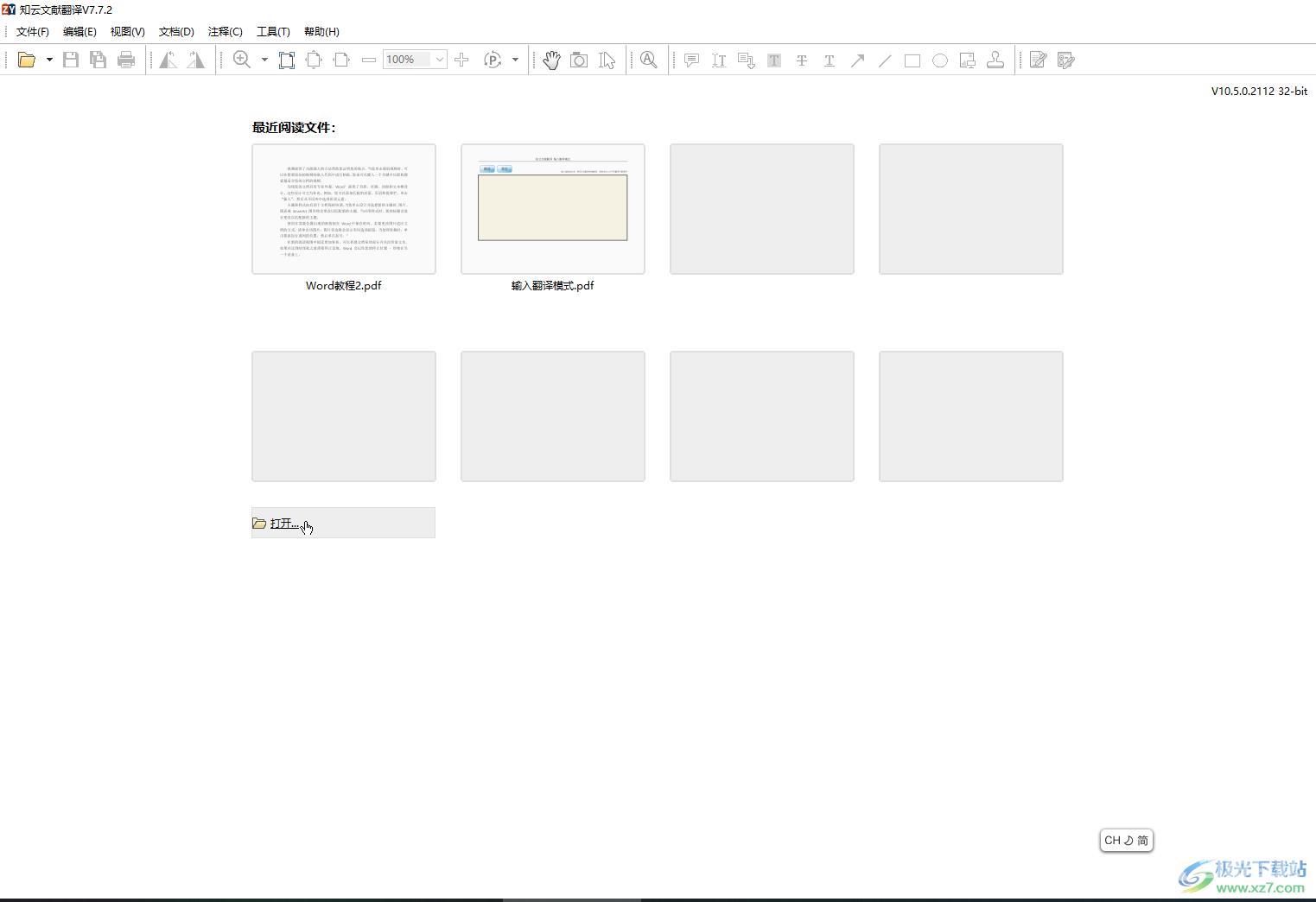Open the 帮助(H) menu

(321, 31)
